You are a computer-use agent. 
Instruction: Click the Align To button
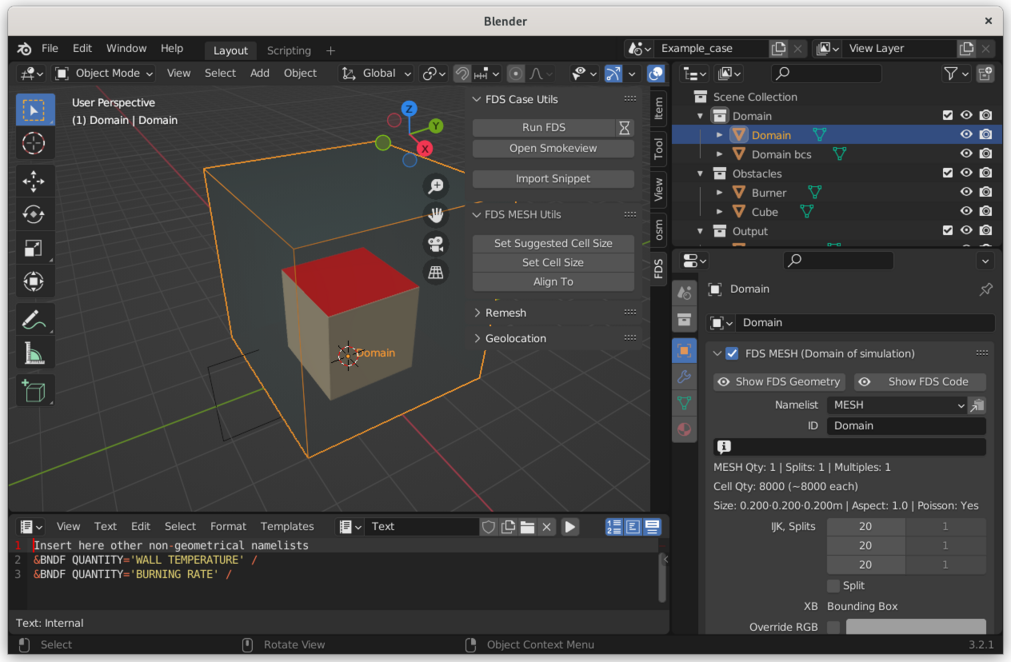[553, 282]
